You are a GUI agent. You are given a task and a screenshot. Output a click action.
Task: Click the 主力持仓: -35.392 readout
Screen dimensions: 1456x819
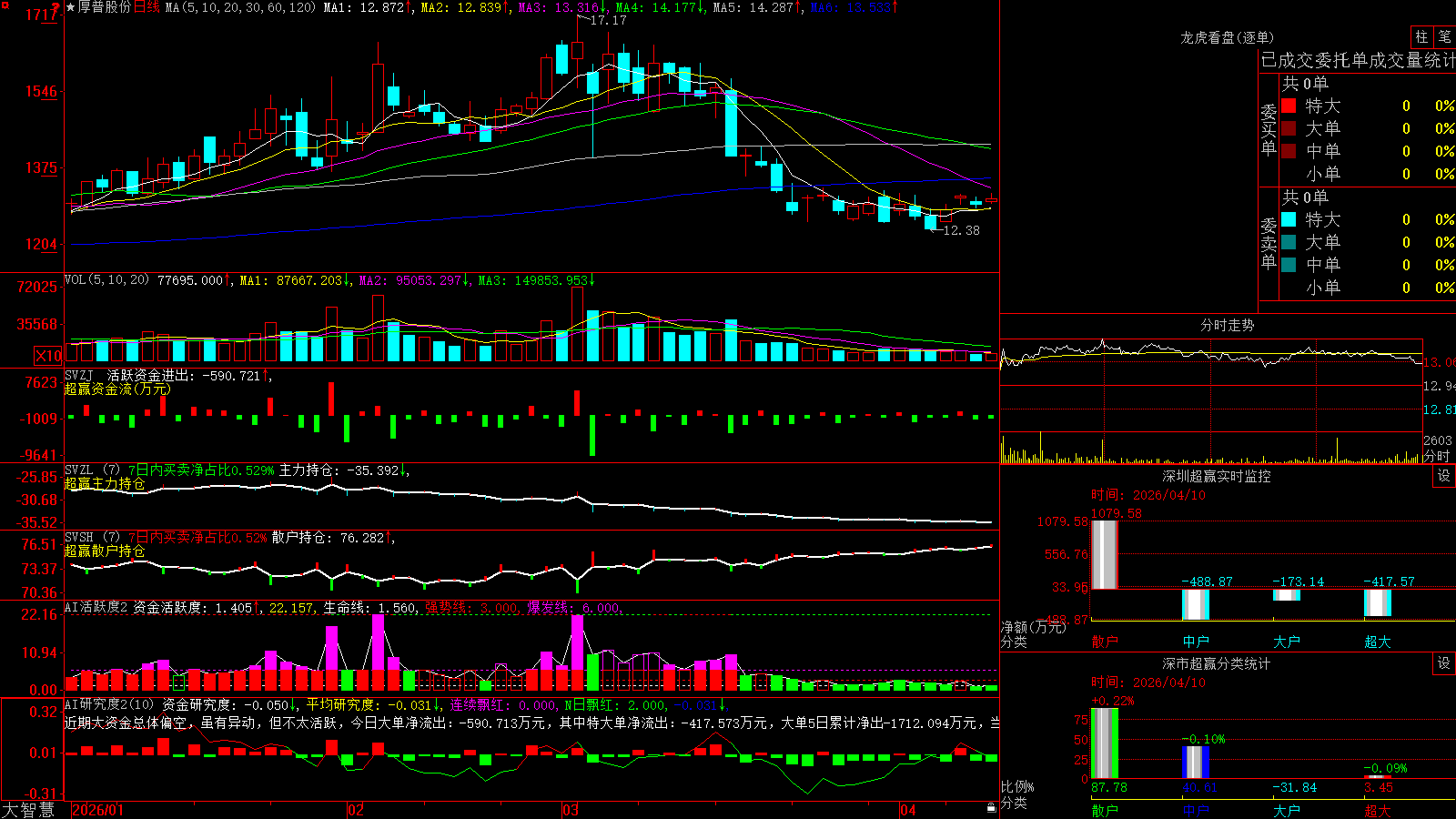[x=339, y=470]
